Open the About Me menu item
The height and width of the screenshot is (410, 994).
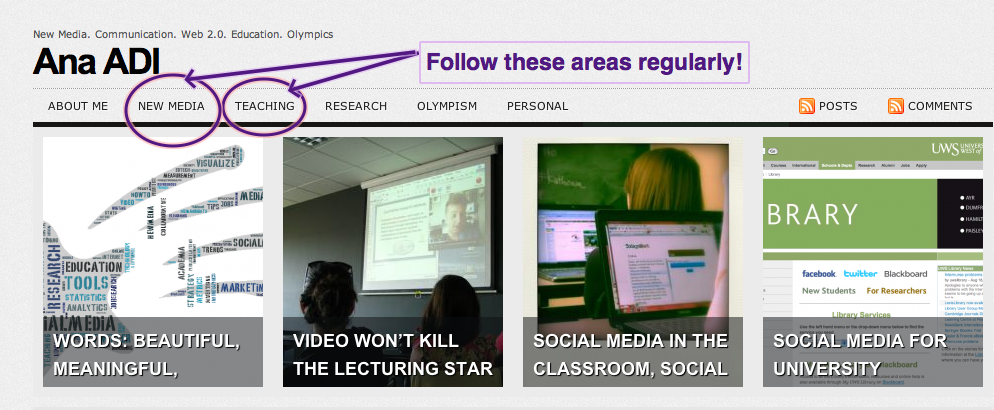point(78,106)
